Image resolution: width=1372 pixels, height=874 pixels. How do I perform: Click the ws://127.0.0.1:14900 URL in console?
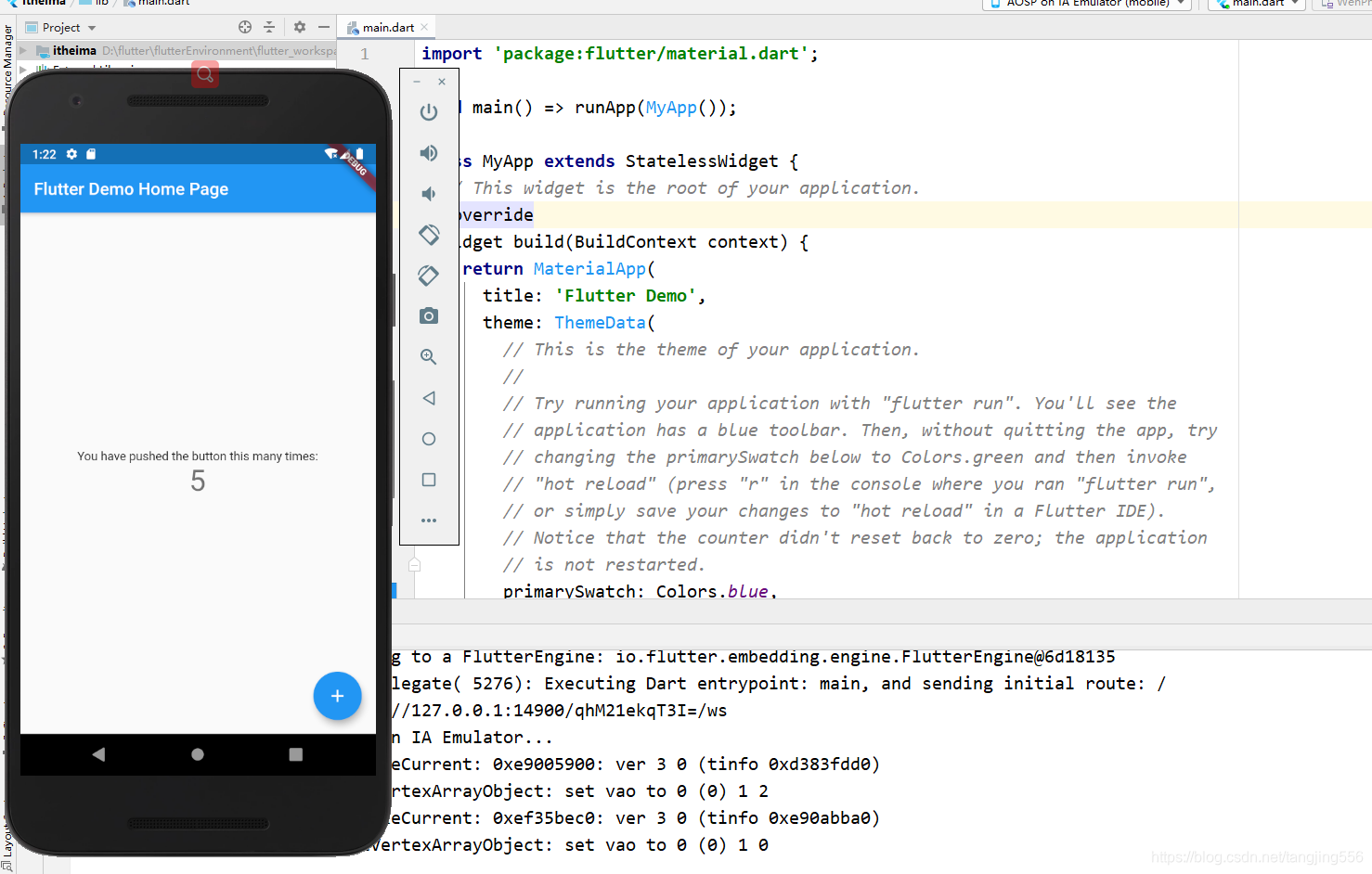coord(560,711)
